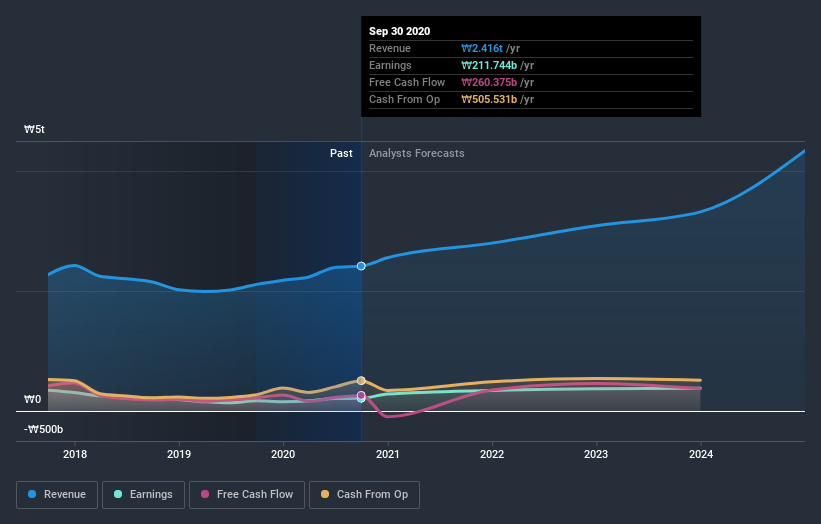821x524 pixels.
Task: Click the ₩2.416t revenue value in tooltip
Action: 482,48
